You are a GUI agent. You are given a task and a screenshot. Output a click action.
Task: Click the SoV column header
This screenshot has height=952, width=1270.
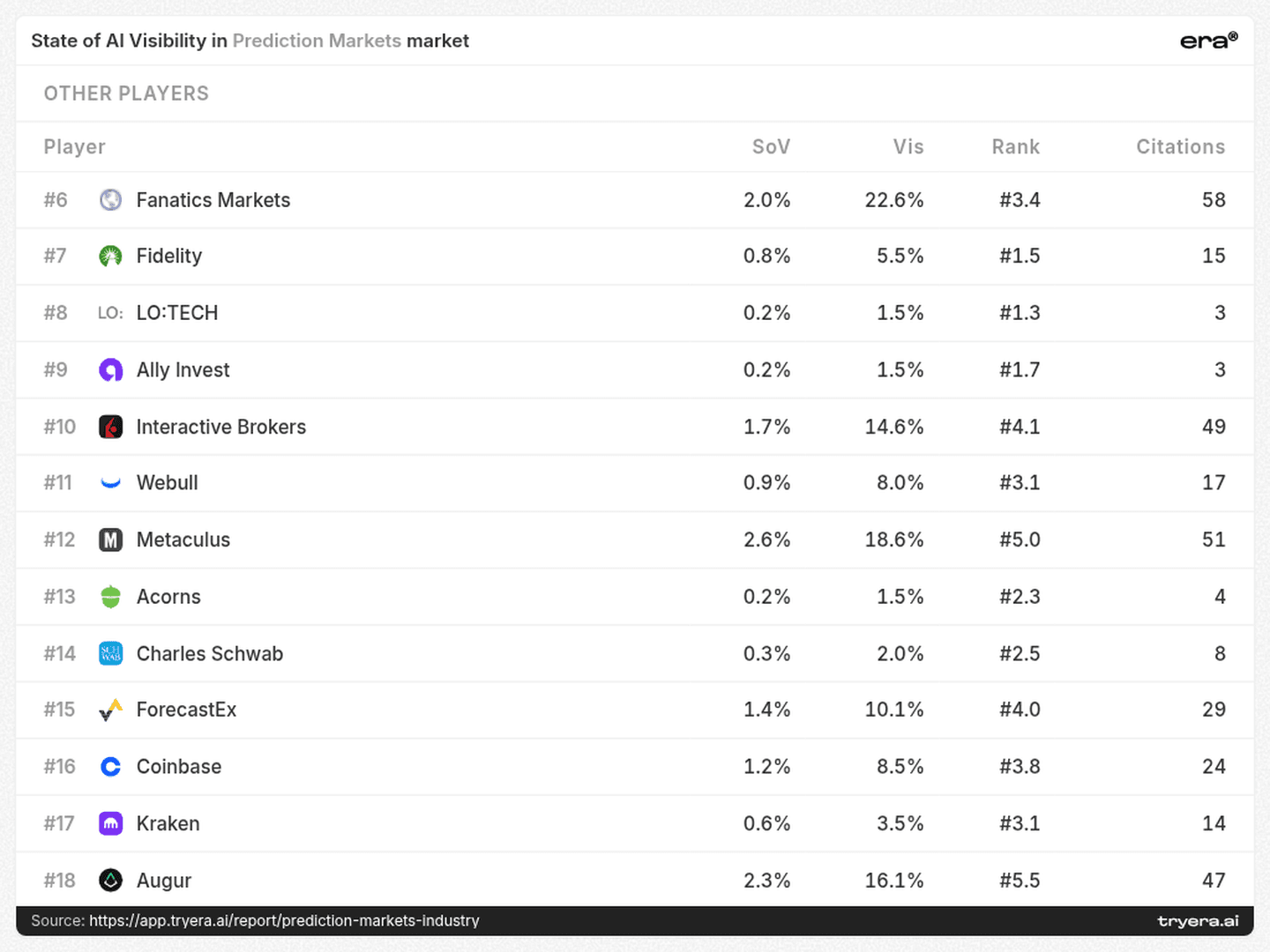(771, 147)
